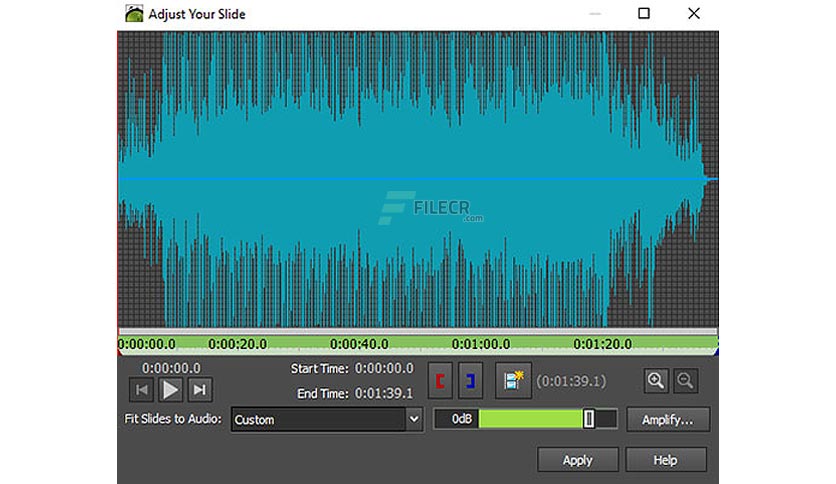Go to start of the audio
The height and width of the screenshot is (484, 836).
tap(142, 390)
